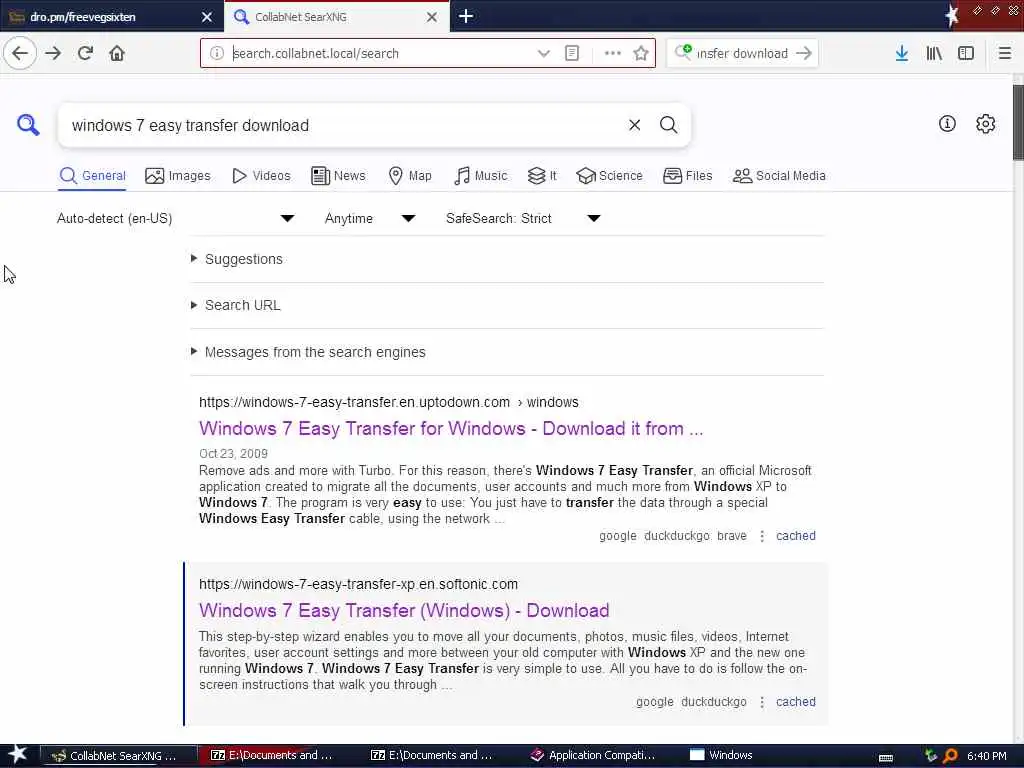Click the toolbar search box text
Screen dimensions: 1024x768
743,54
